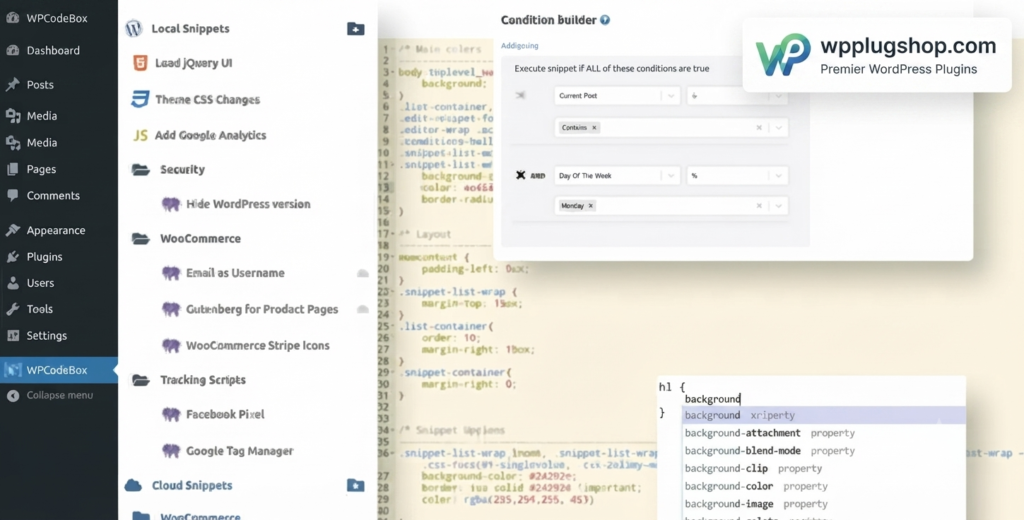This screenshot has height=520, width=1024.
Task: Collapse the Security folder
Action: (x=182, y=169)
